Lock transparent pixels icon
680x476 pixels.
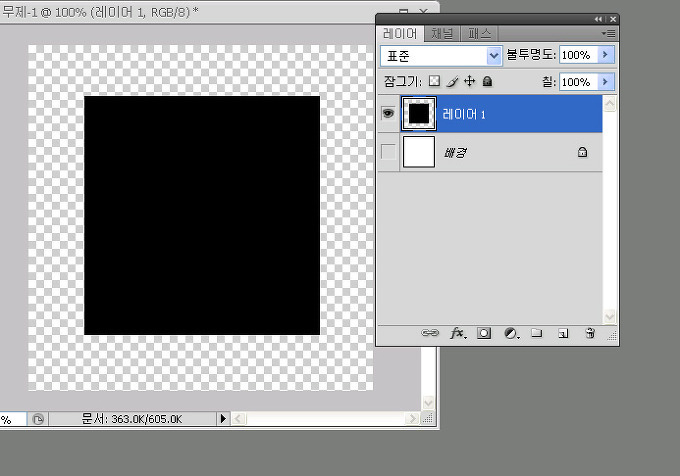[x=434, y=81]
